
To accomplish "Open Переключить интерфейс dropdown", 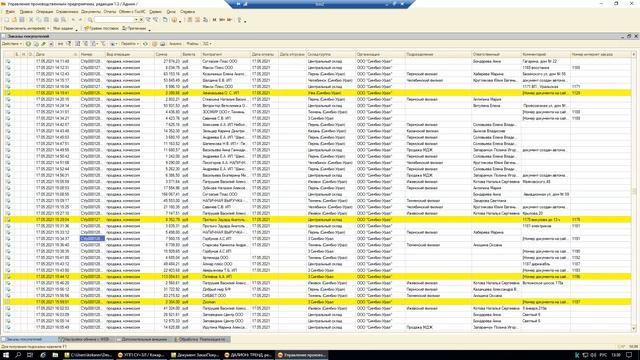I will [x=27, y=29].
